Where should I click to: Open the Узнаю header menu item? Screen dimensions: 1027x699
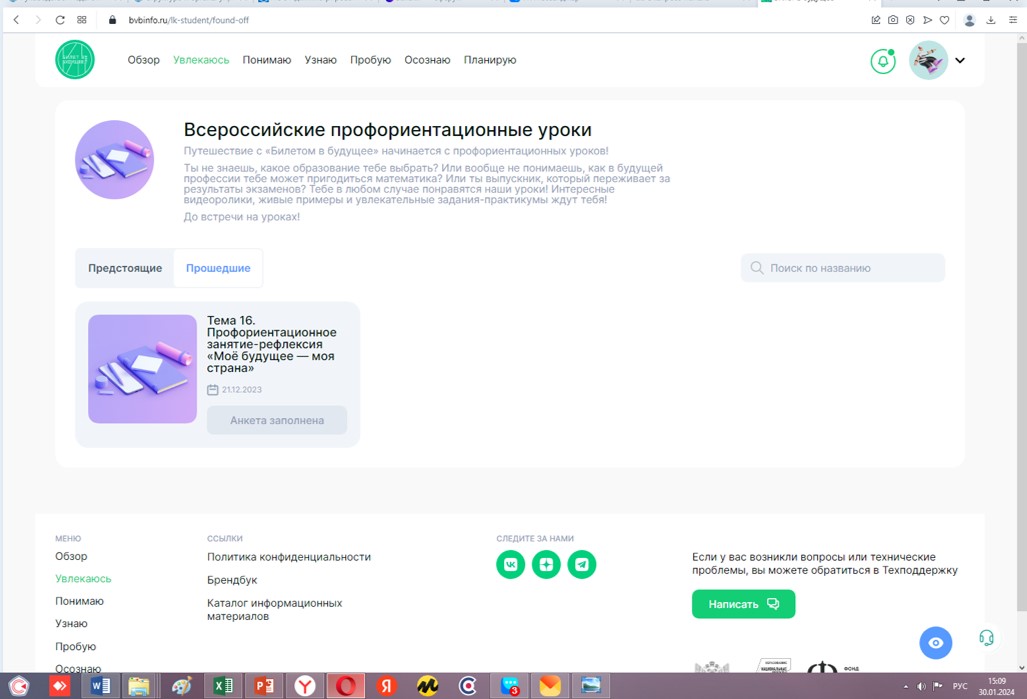tap(320, 60)
